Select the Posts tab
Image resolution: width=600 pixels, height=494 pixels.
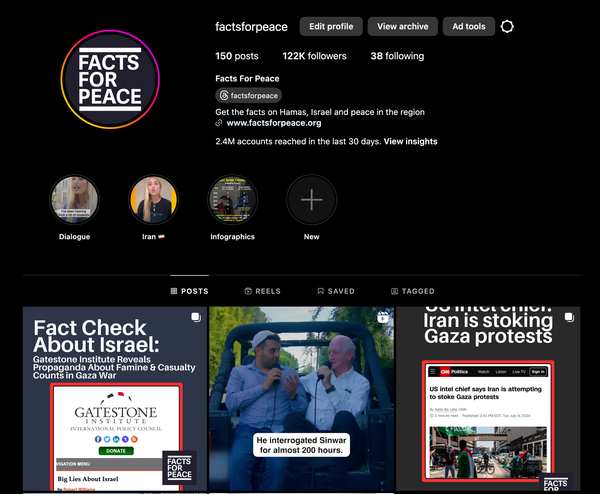189,291
